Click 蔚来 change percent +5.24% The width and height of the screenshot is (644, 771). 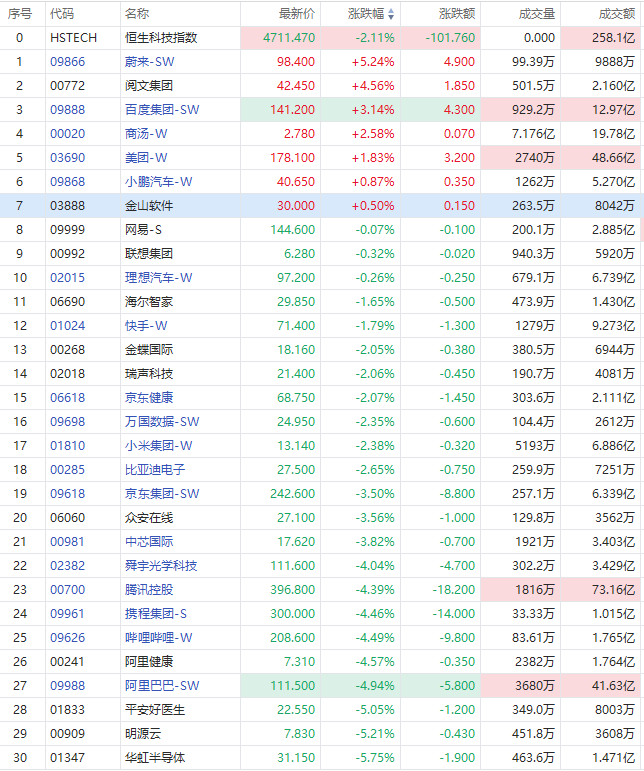[x=373, y=61]
